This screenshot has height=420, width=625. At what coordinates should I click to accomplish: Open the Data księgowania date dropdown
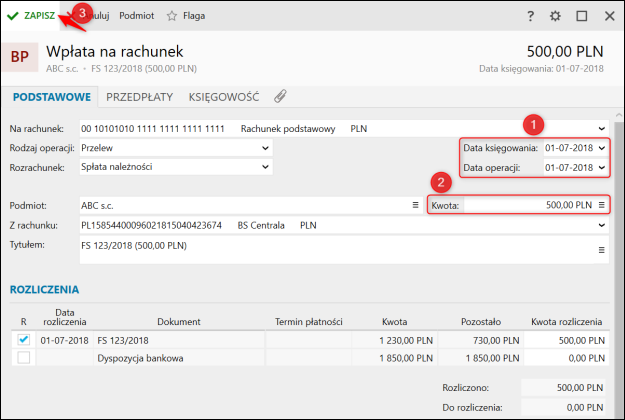point(601,148)
